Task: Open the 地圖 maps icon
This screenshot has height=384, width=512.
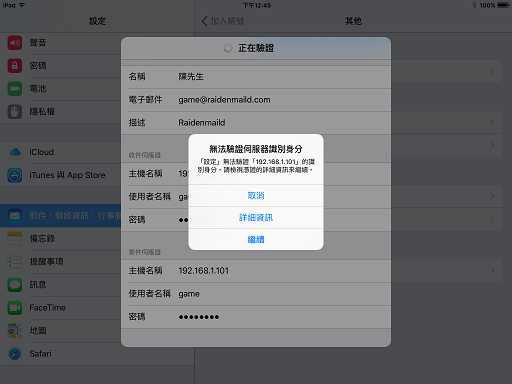Action: (15, 331)
